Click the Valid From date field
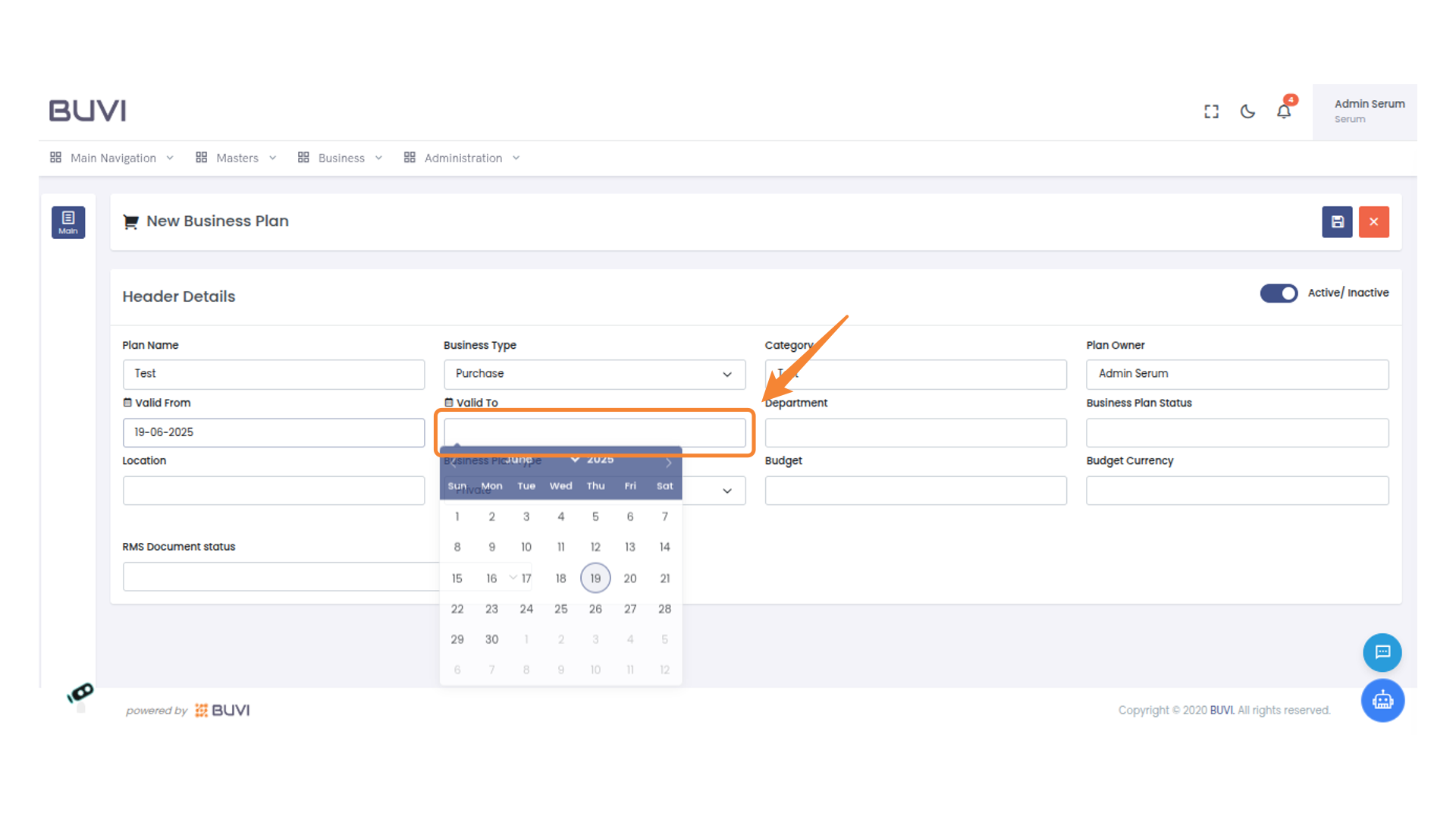 click(273, 432)
